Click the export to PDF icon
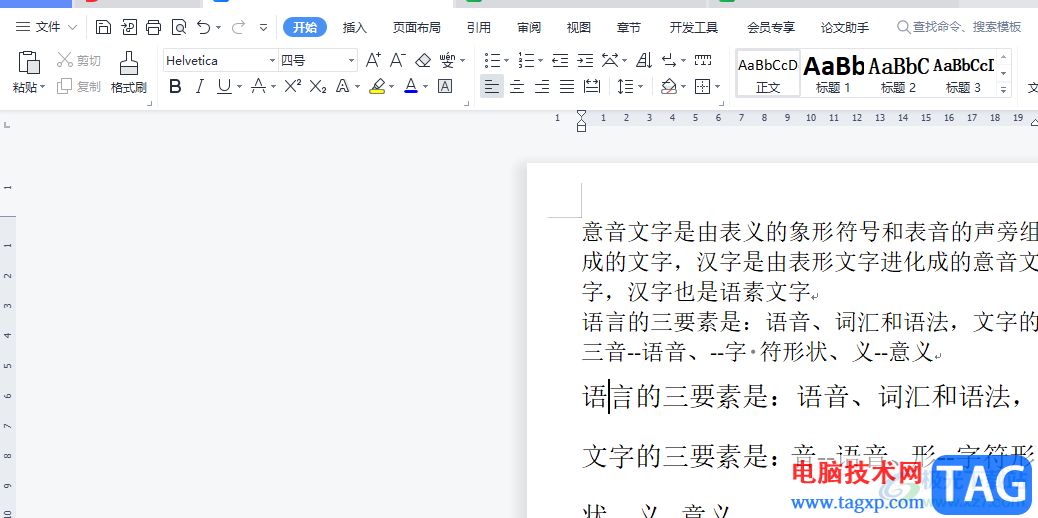Viewport: 1038px width, 518px height. click(x=128, y=27)
